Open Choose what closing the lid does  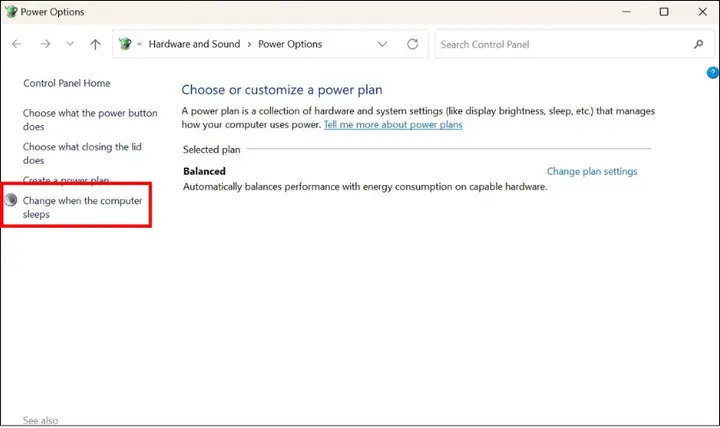point(82,153)
